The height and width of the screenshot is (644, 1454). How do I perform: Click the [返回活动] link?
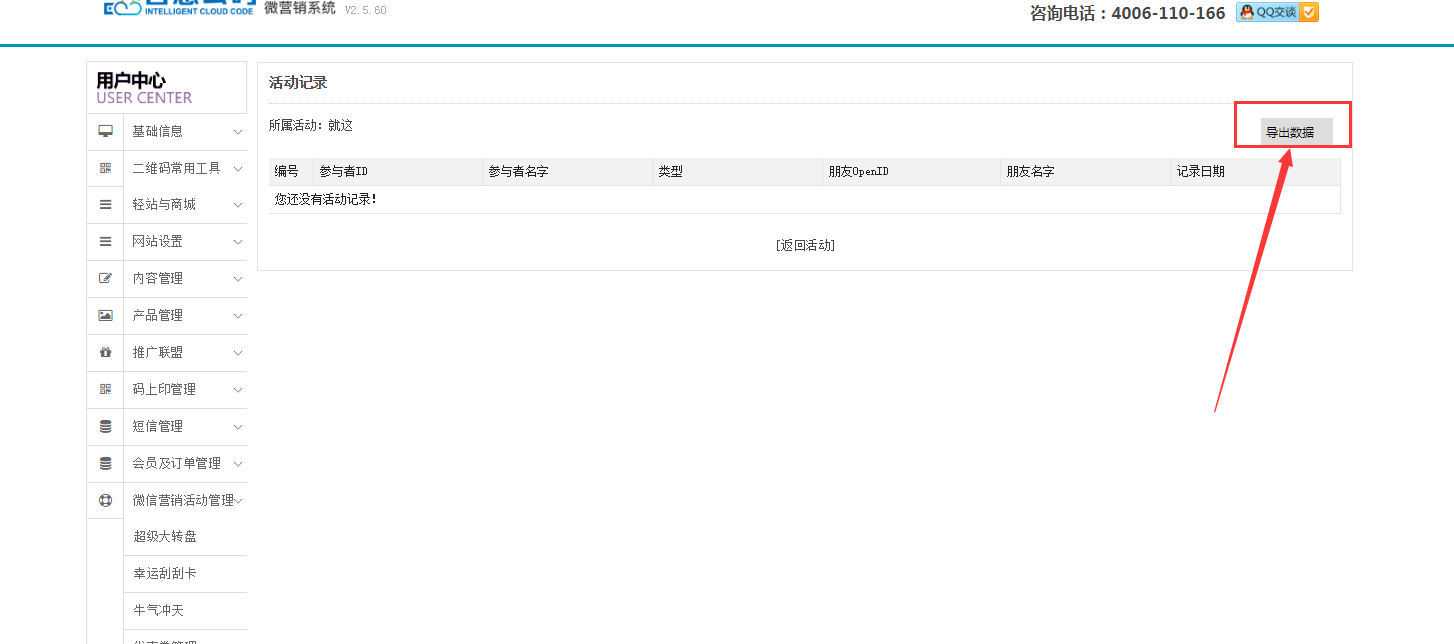pyautogui.click(x=805, y=245)
